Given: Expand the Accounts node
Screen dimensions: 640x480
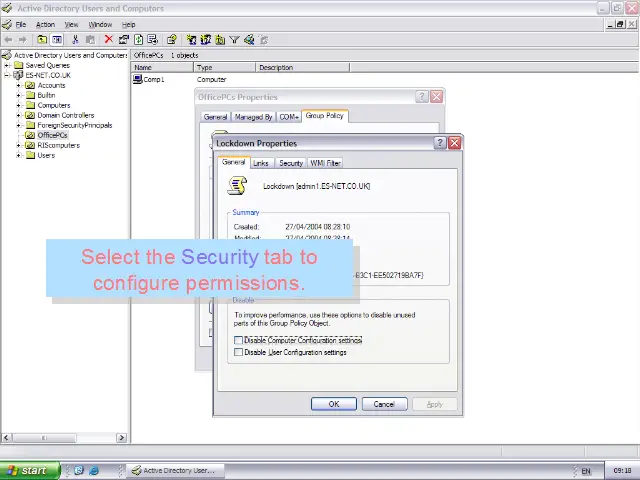Looking at the screenshot, I should coord(18,85).
